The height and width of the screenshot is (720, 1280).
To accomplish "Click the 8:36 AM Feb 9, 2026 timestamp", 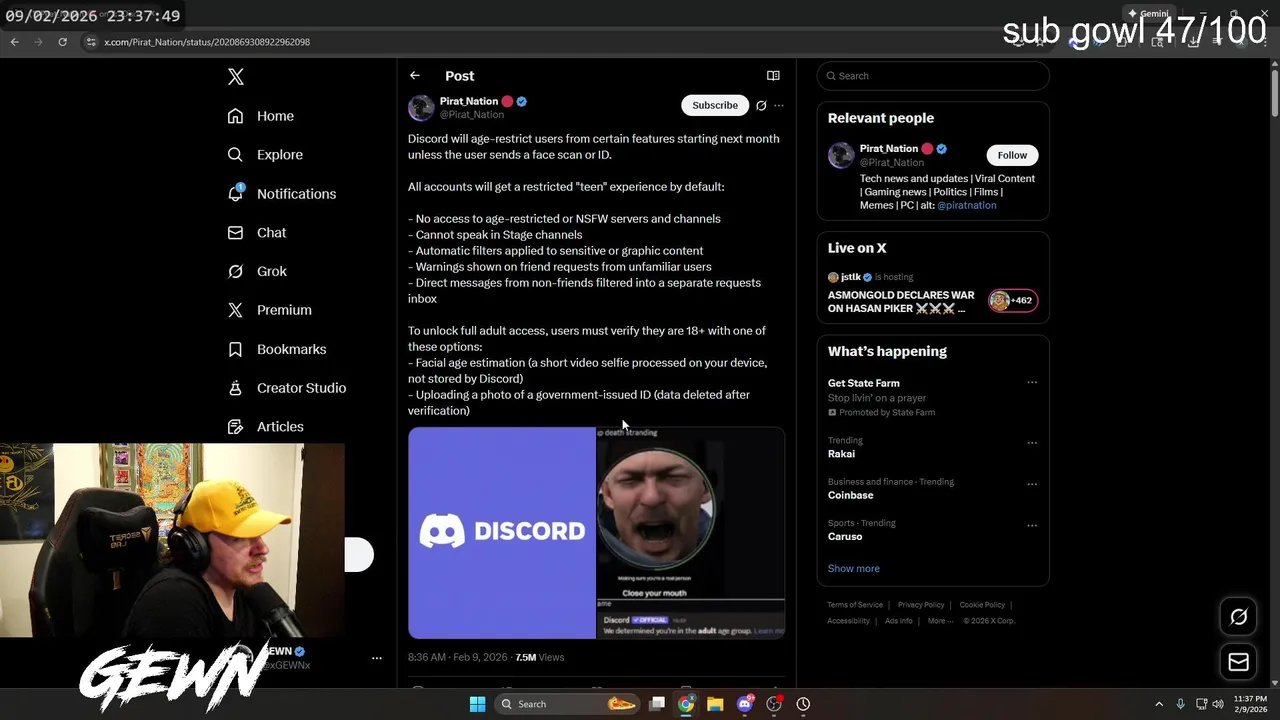I will click(457, 657).
